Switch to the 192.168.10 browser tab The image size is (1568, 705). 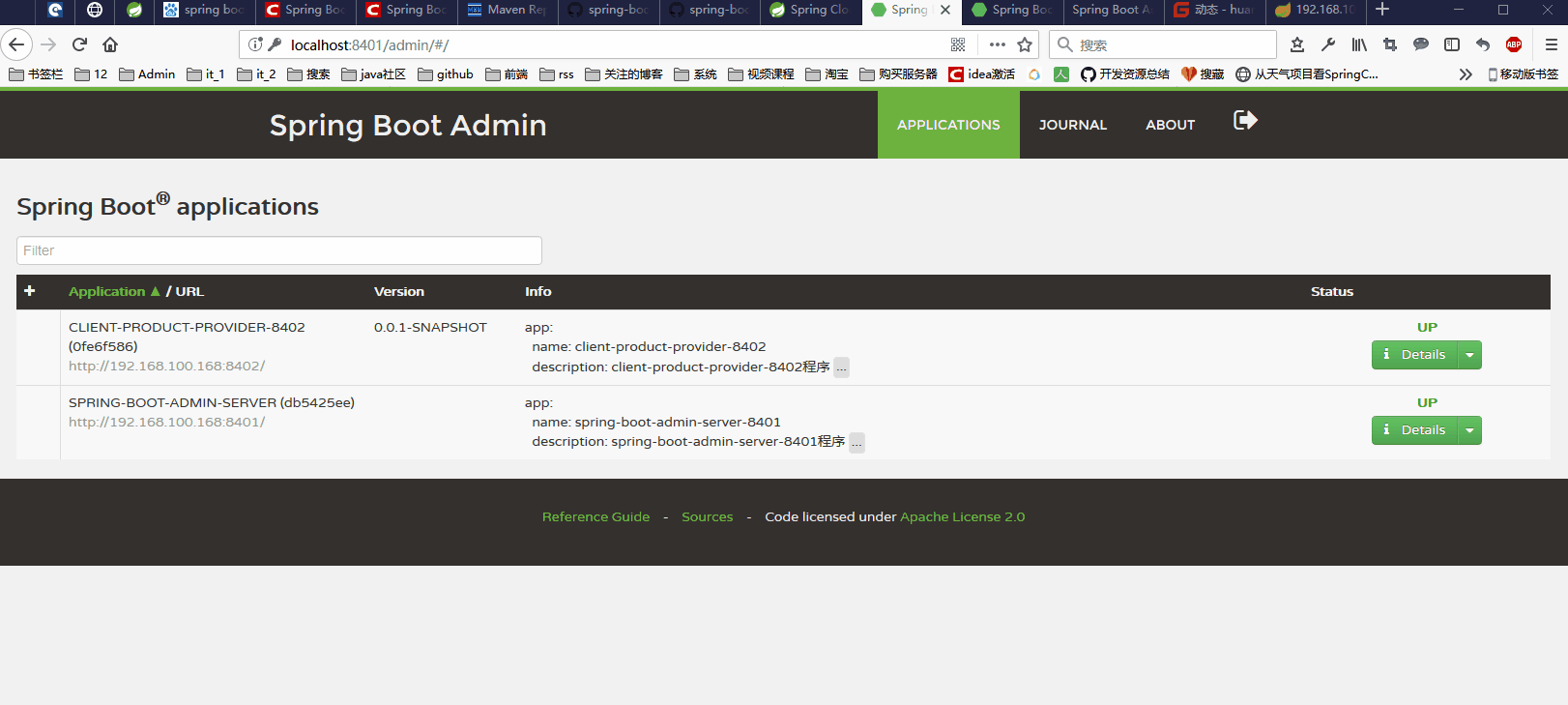point(1314,10)
